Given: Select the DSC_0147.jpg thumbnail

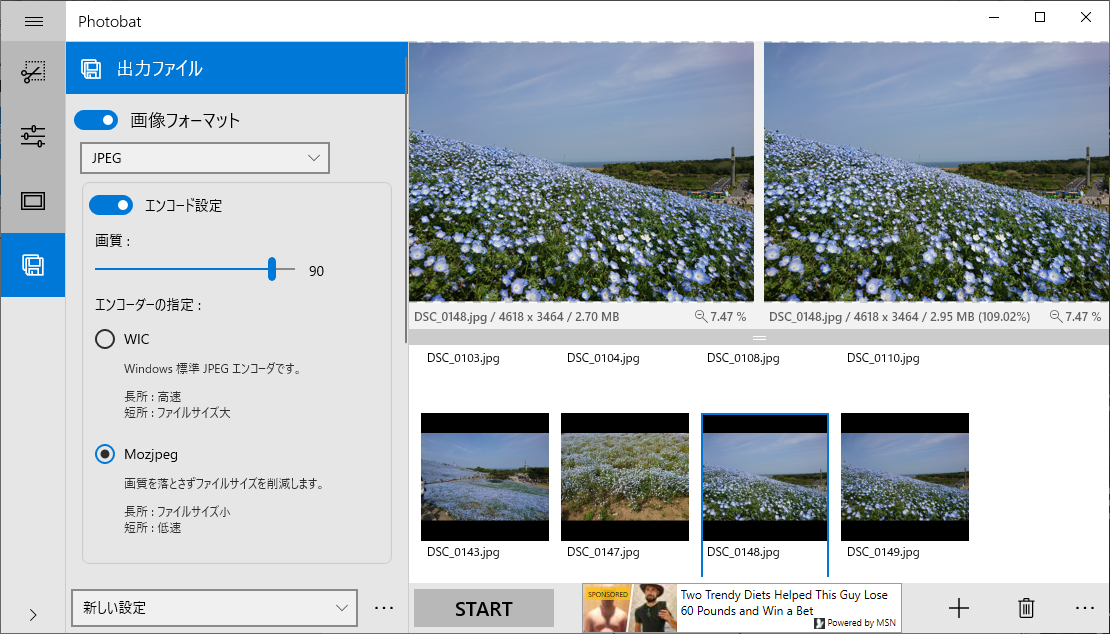Looking at the screenshot, I should tap(624, 476).
